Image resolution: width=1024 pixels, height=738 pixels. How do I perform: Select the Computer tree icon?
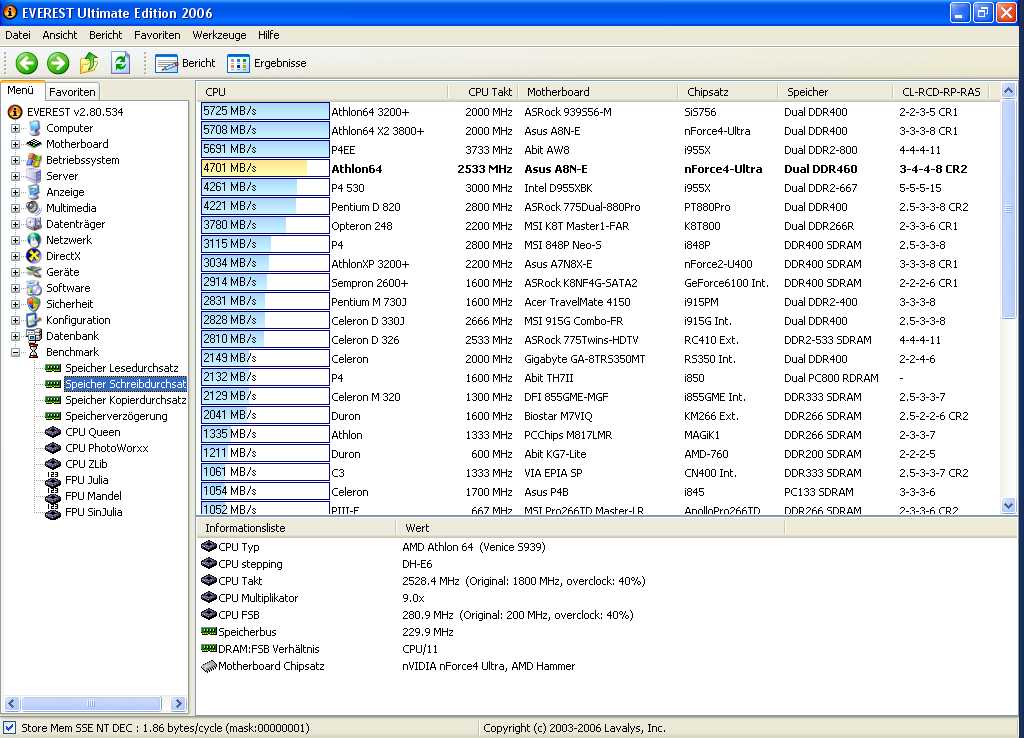[x=34, y=128]
